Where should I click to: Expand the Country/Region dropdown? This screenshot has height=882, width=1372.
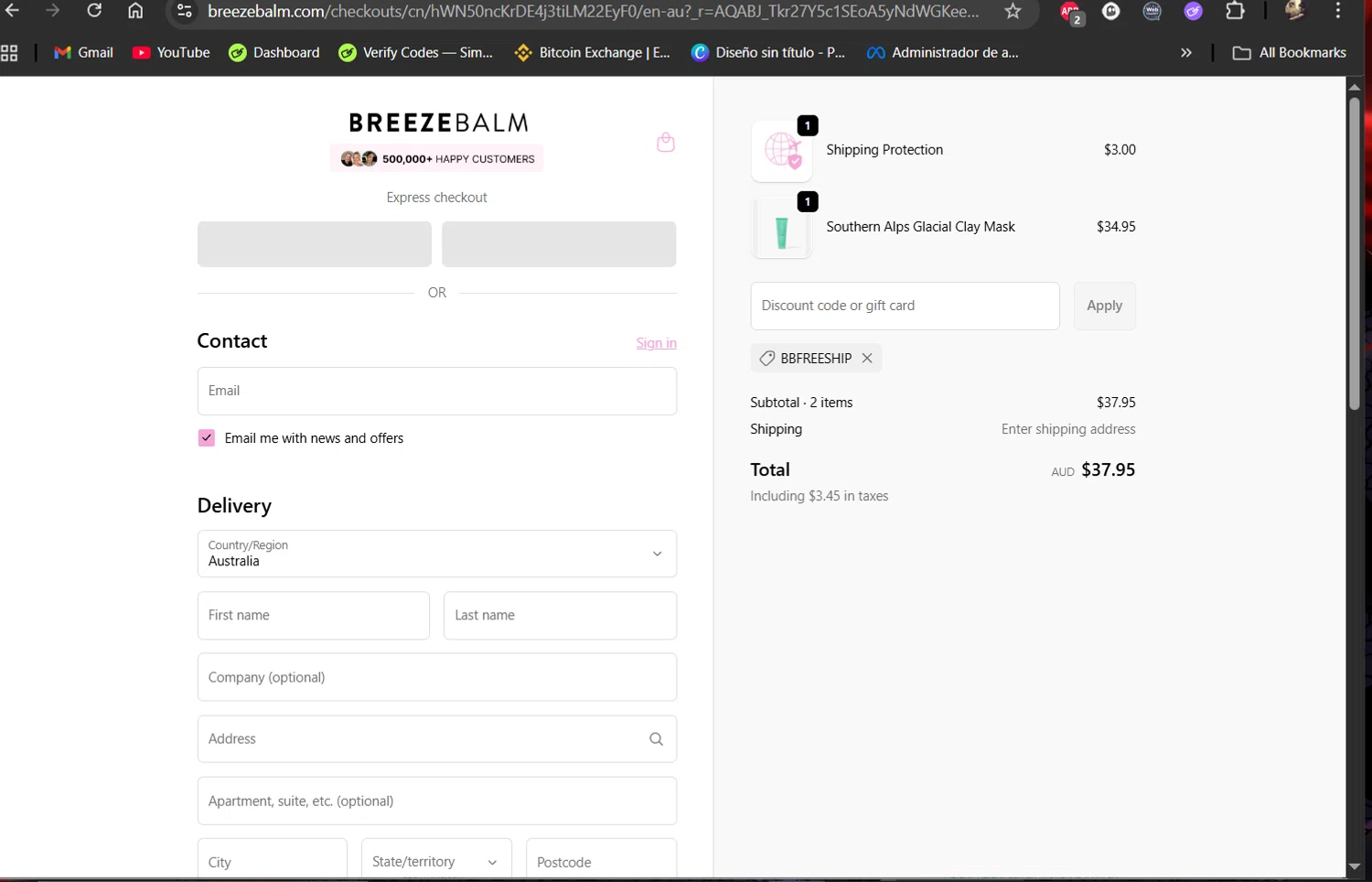coord(437,554)
